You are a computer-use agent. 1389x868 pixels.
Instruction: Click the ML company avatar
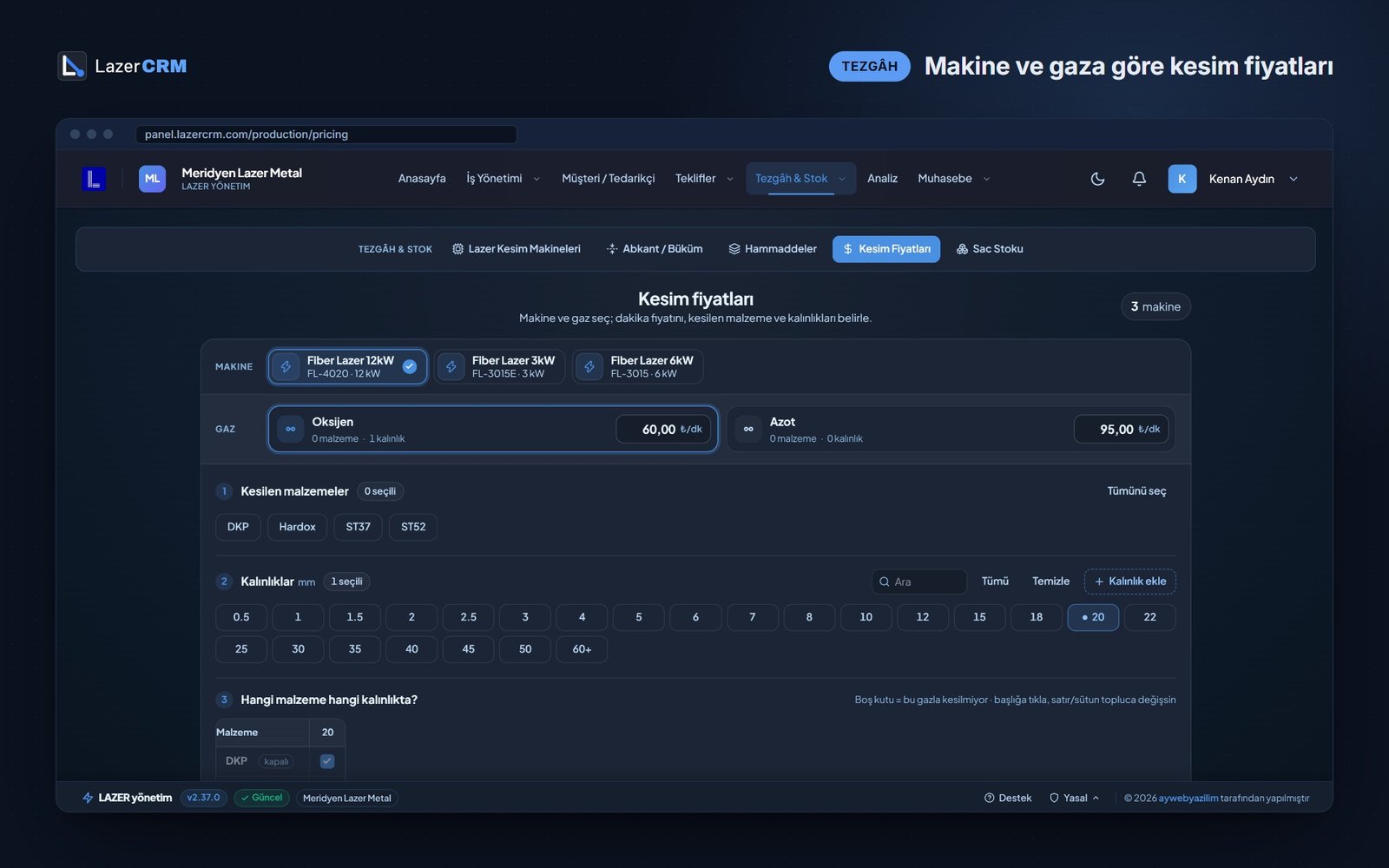152,179
